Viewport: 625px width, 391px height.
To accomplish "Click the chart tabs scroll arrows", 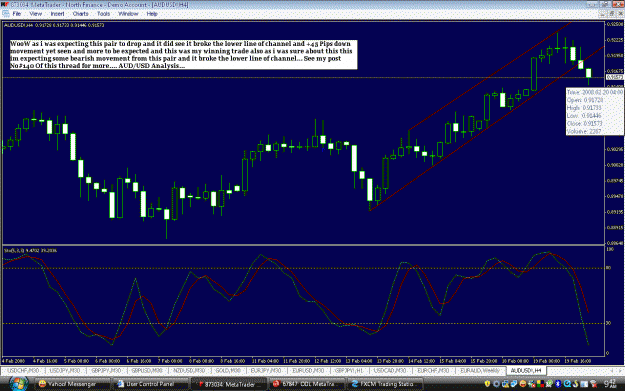I will coord(616,371).
